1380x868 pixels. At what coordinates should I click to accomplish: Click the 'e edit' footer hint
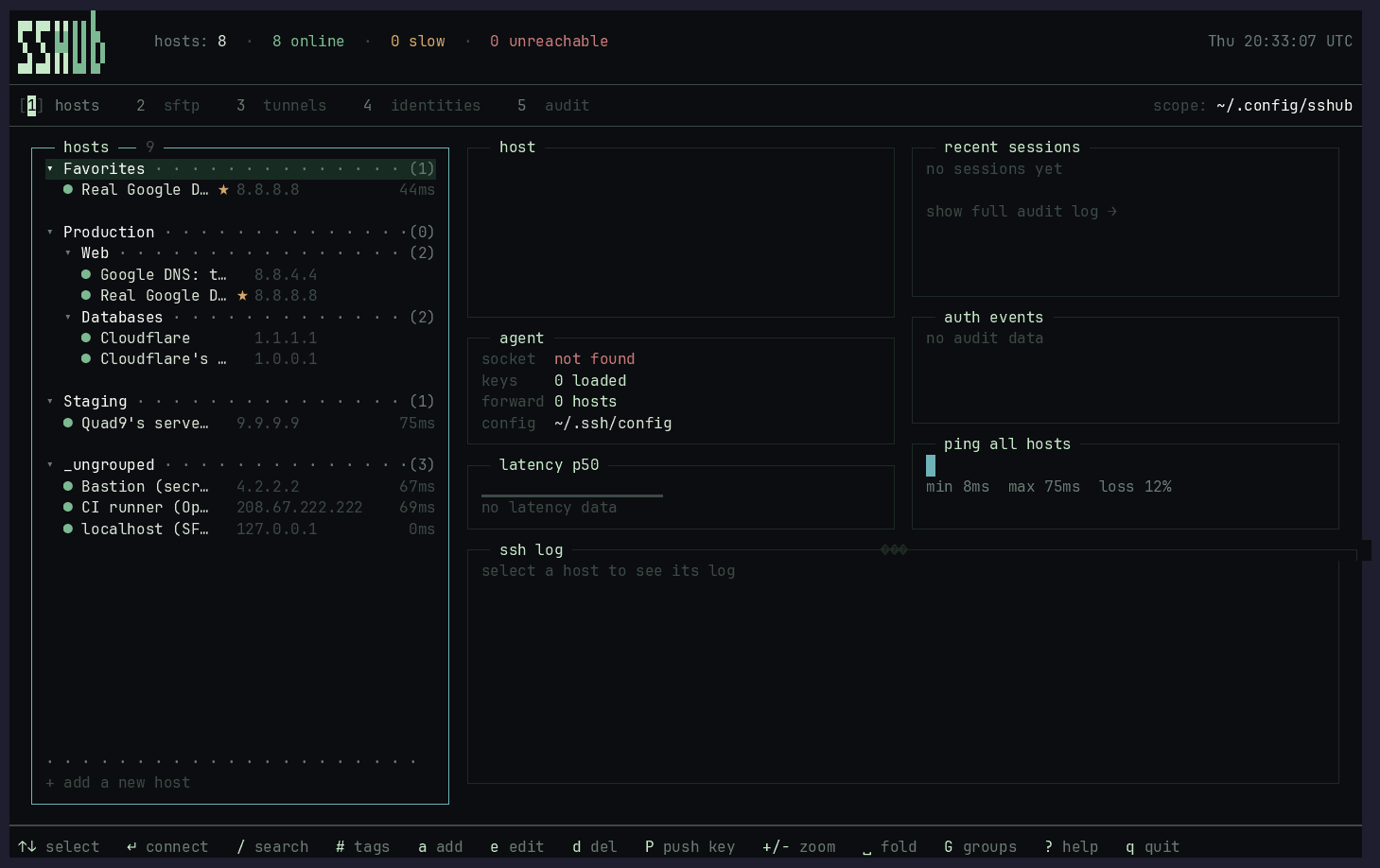pyautogui.click(x=517, y=846)
